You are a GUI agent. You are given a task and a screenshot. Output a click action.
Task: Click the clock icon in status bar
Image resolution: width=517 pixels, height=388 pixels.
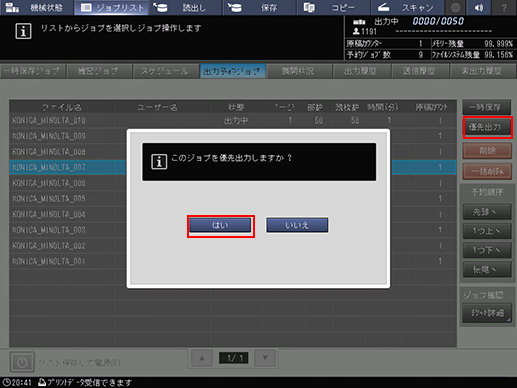click(x=6, y=382)
